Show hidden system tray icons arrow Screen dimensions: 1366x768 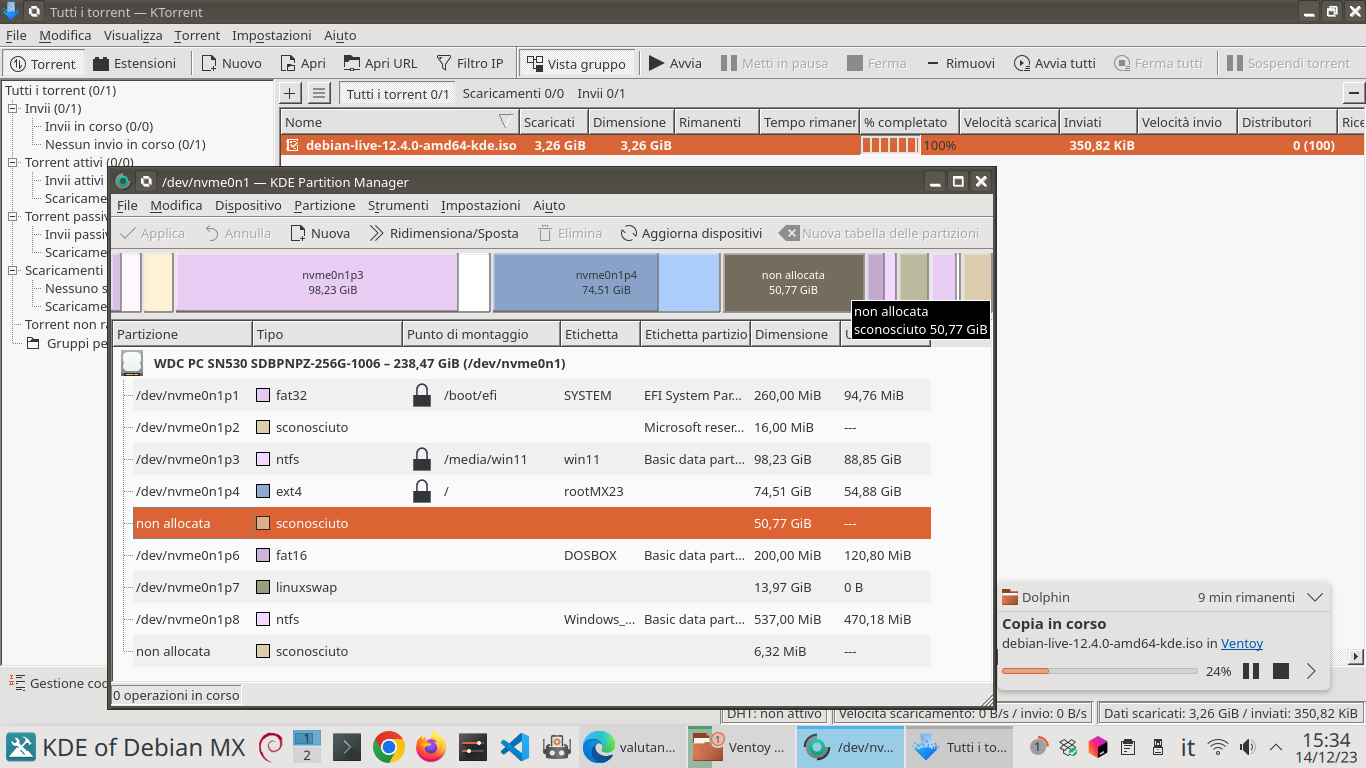tap(1276, 747)
